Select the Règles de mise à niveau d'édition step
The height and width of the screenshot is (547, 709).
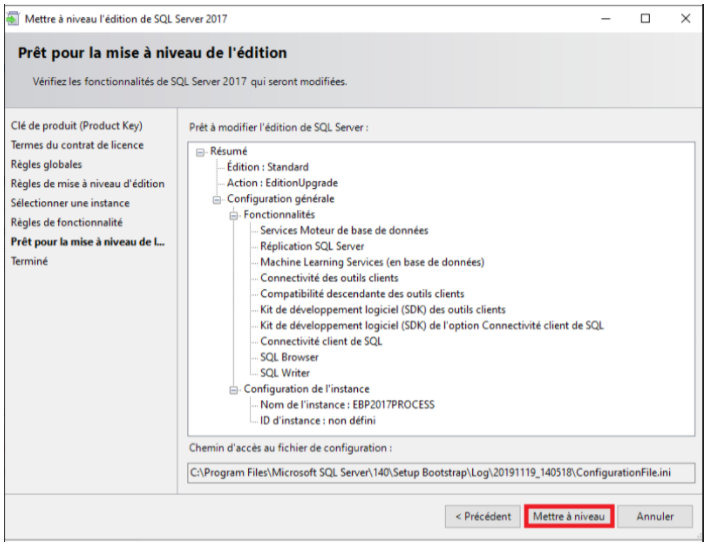coord(88,184)
